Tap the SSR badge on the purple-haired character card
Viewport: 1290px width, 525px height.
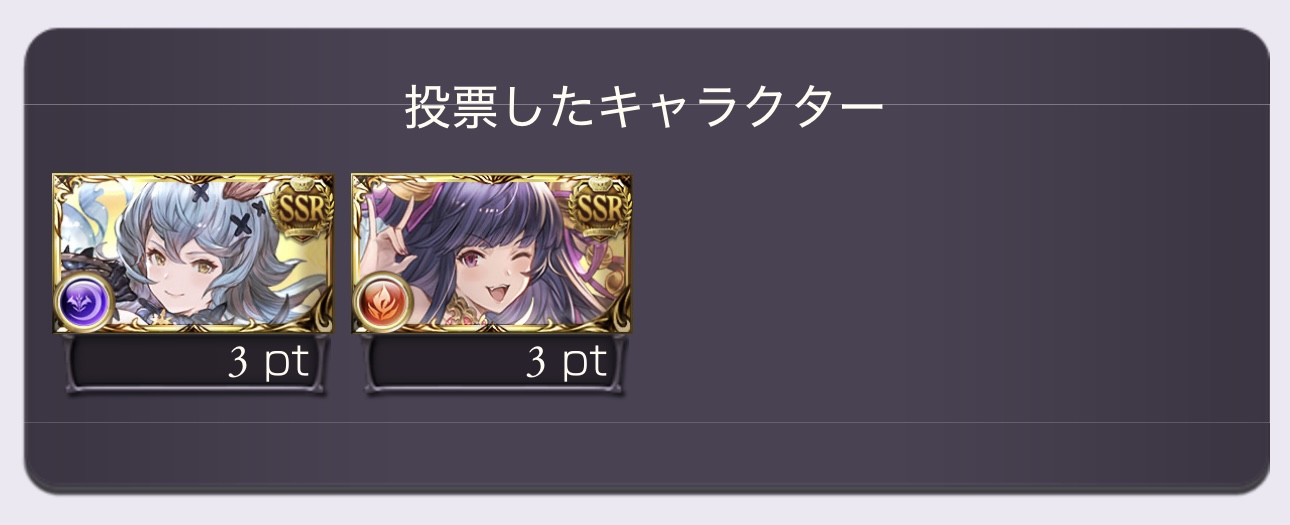tap(600, 207)
